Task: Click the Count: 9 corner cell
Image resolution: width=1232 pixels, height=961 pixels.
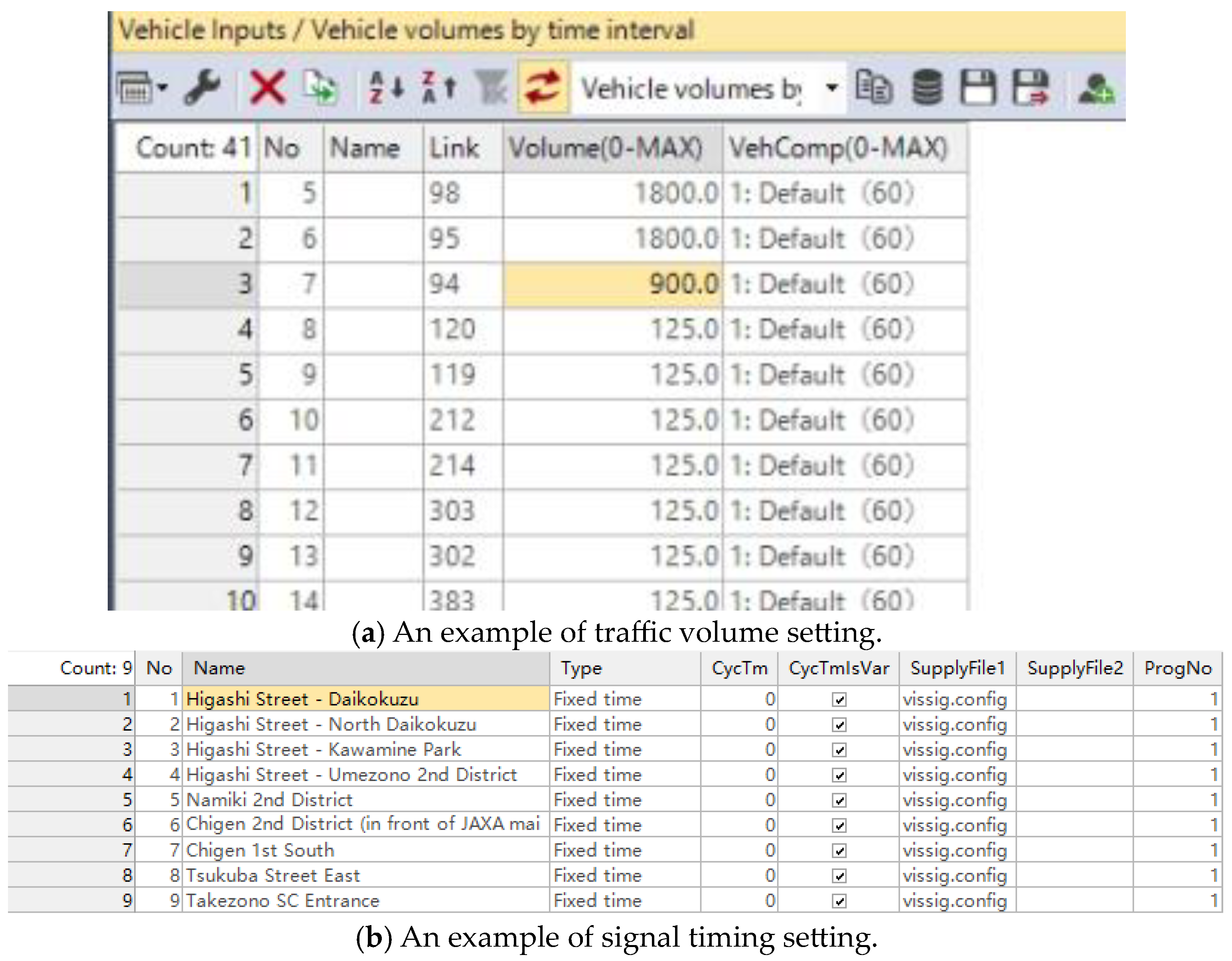Action: [x=71, y=668]
